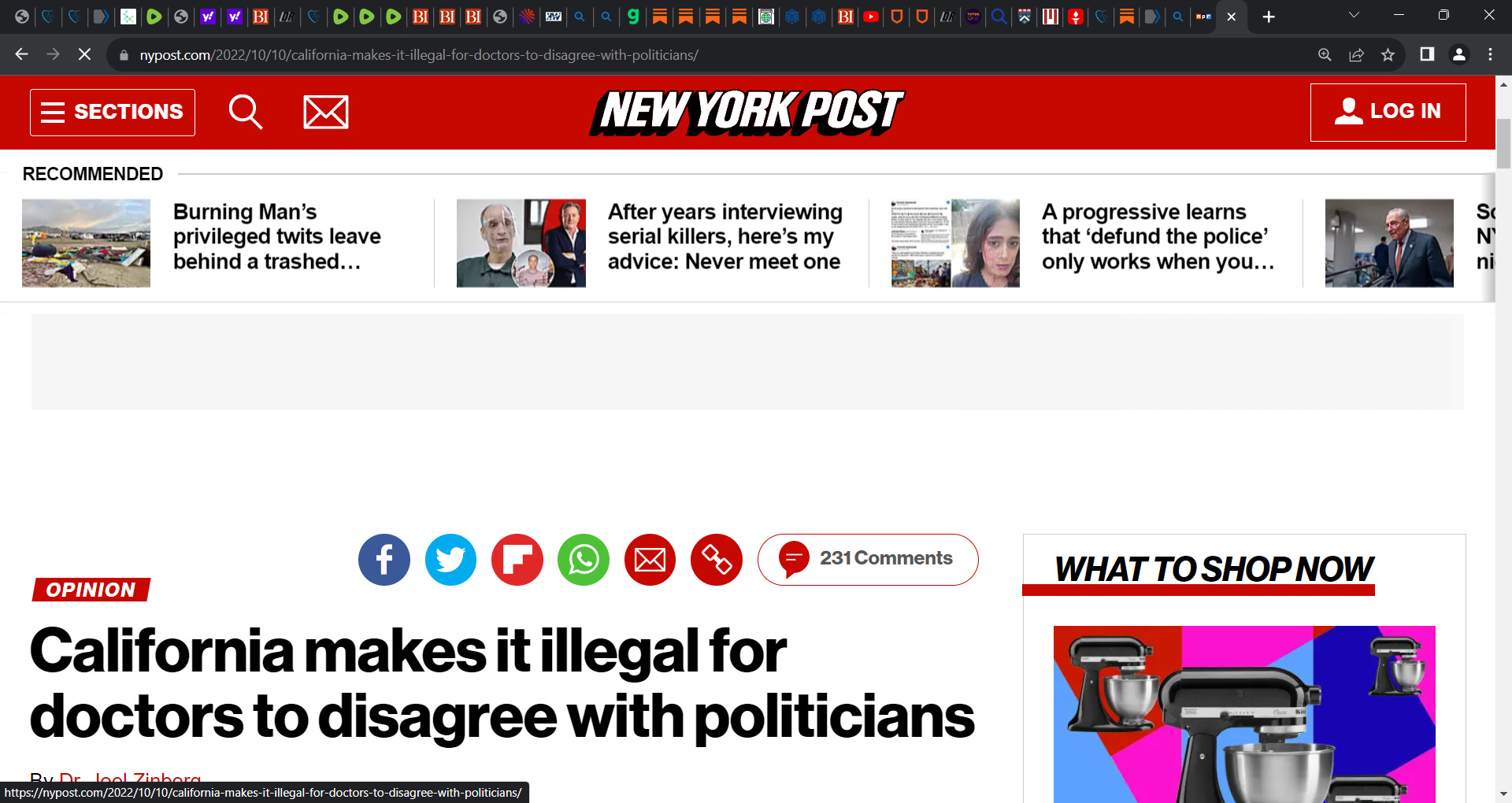Open the browser side panel
The width and height of the screenshot is (1512, 803).
click(1427, 54)
